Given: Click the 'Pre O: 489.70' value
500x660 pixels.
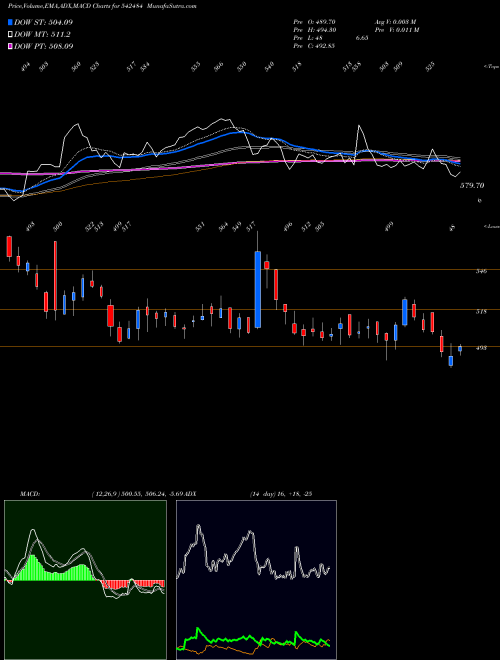Looking at the screenshot, I should point(314,21).
